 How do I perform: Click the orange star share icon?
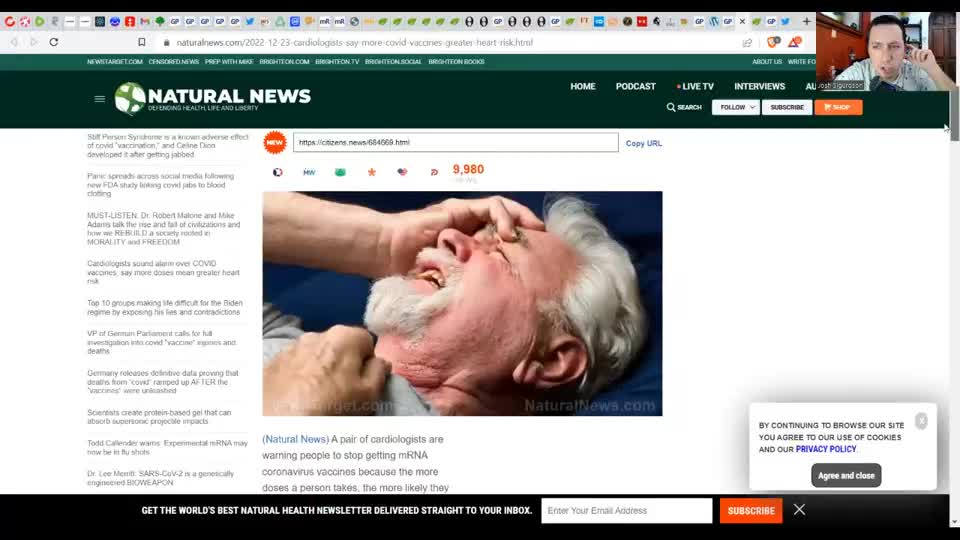tap(371, 172)
